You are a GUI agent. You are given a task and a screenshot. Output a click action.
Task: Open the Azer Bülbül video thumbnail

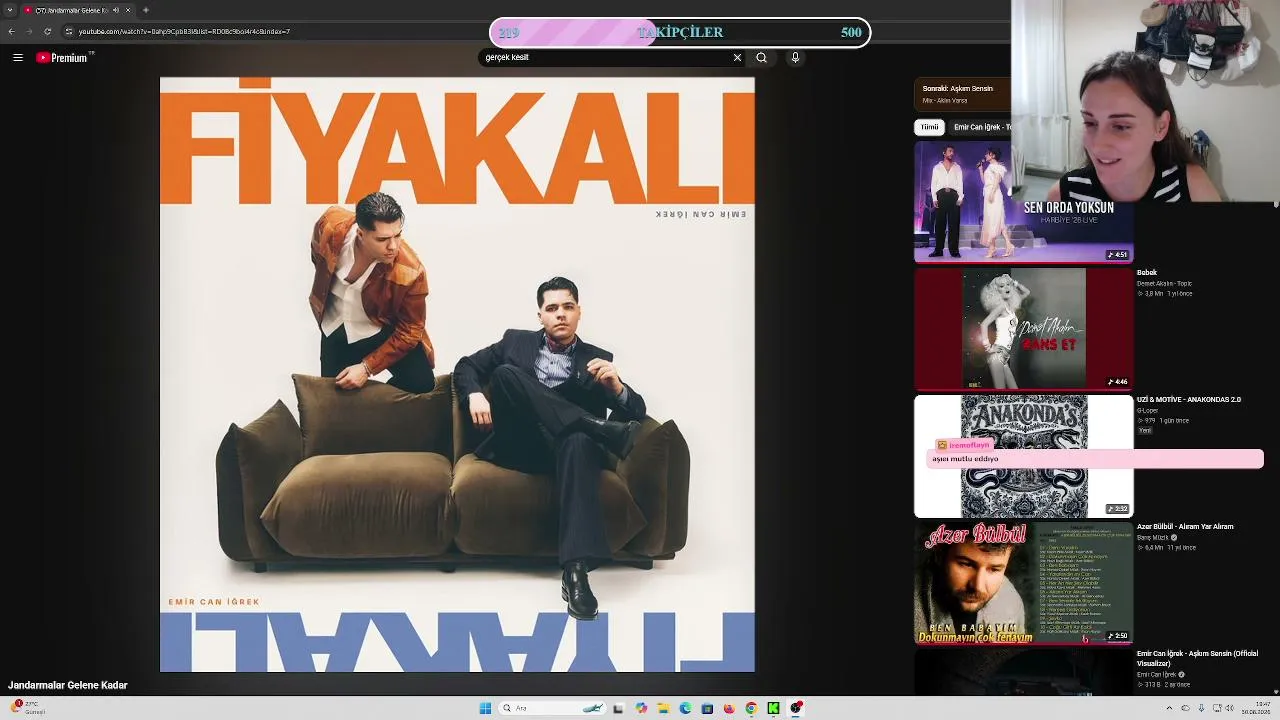(1023, 583)
